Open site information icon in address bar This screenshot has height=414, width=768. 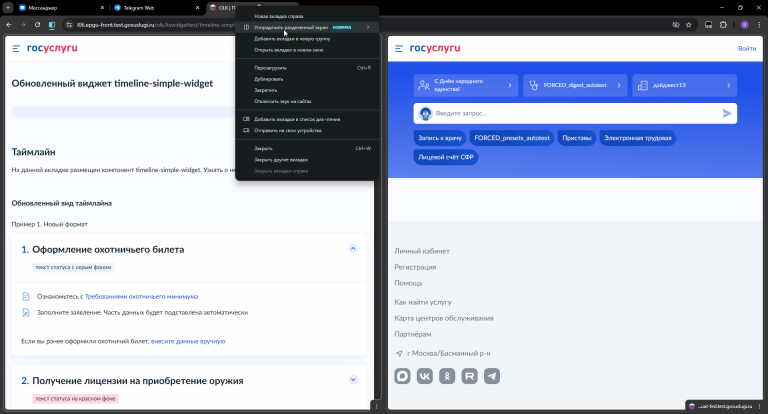coord(70,24)
